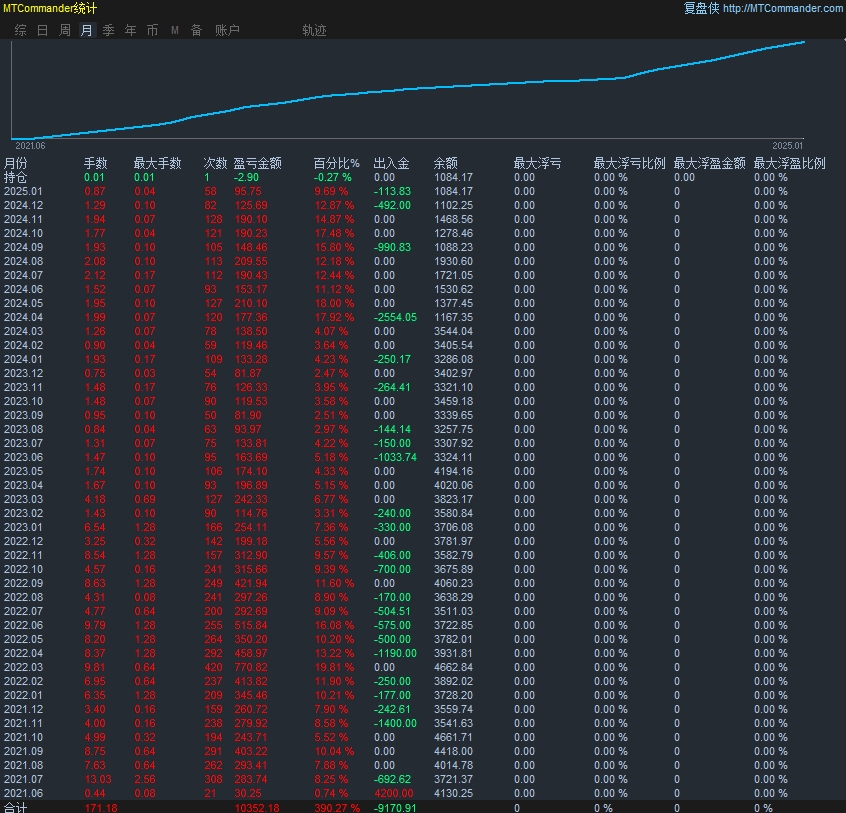Click the -990.83 withdrawal for 2024.09
Image resolution: width=846 pixels, height=813 pixels.
click(x=392, y=247)
